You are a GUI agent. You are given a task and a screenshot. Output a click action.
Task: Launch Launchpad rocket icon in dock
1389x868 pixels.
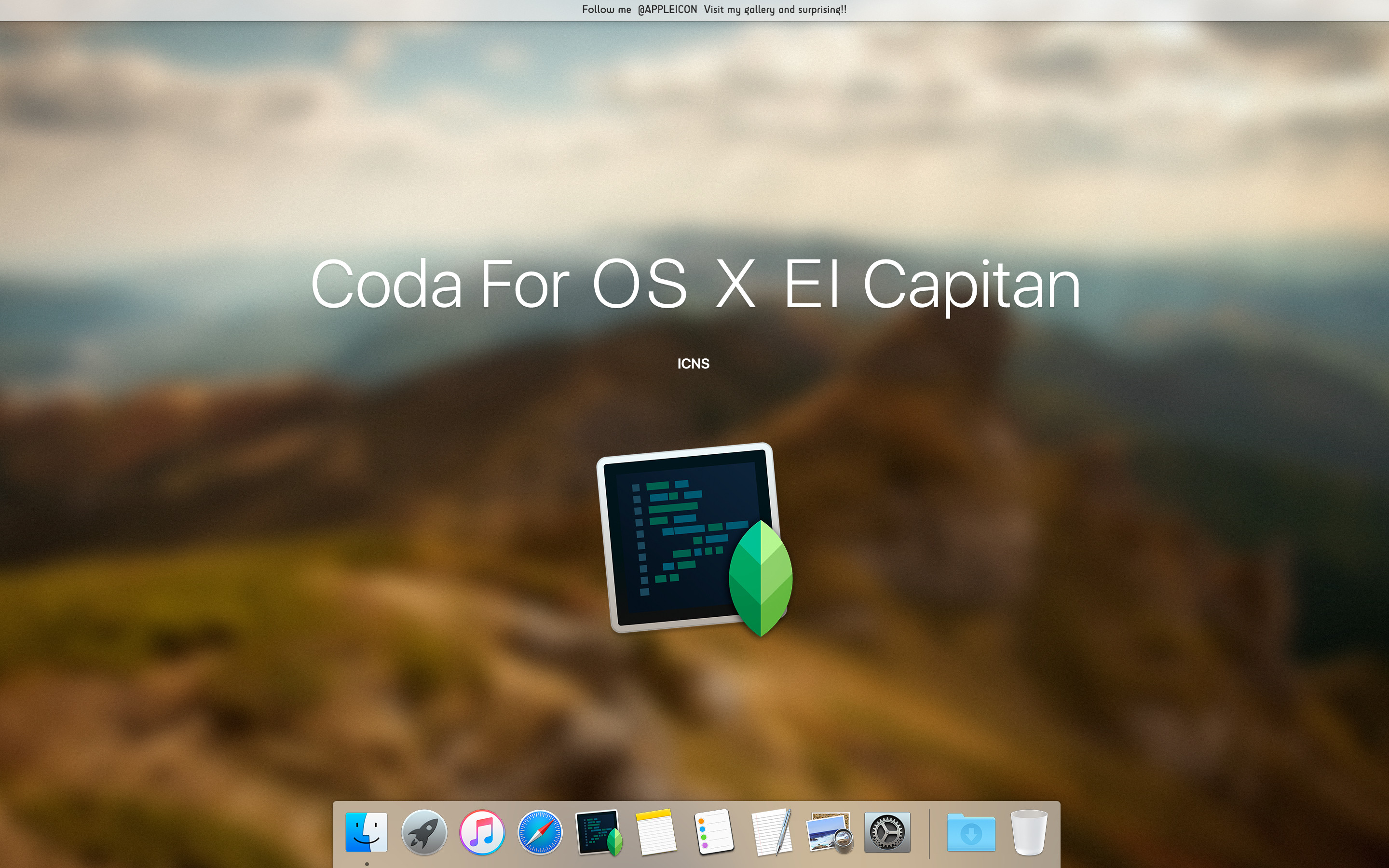coord(424,832)
